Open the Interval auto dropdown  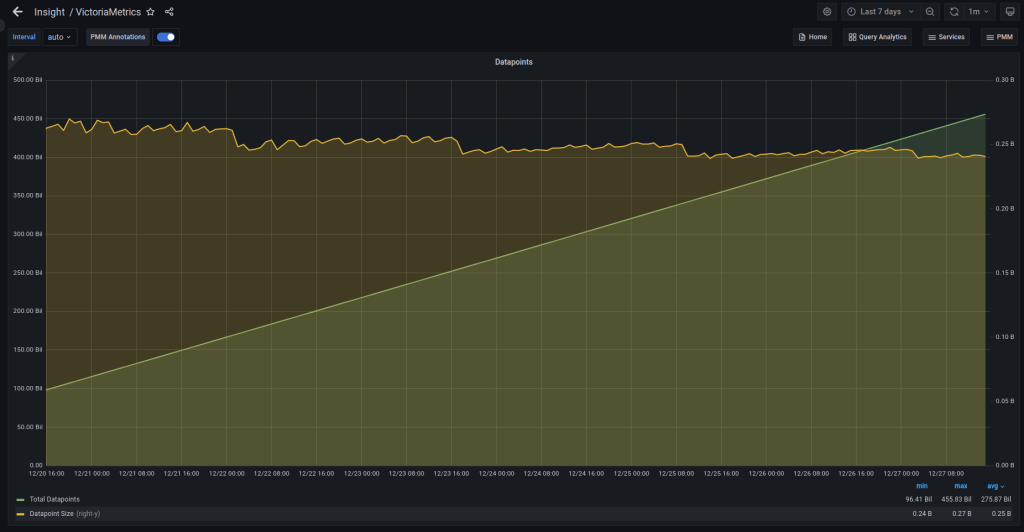click(60, 37)
